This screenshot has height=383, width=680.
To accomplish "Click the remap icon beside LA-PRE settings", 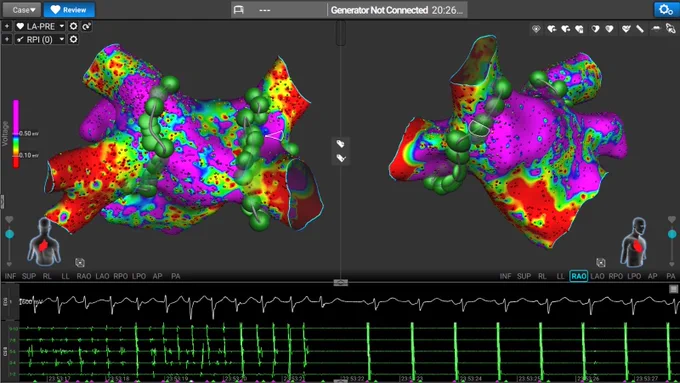I will 86,26.
